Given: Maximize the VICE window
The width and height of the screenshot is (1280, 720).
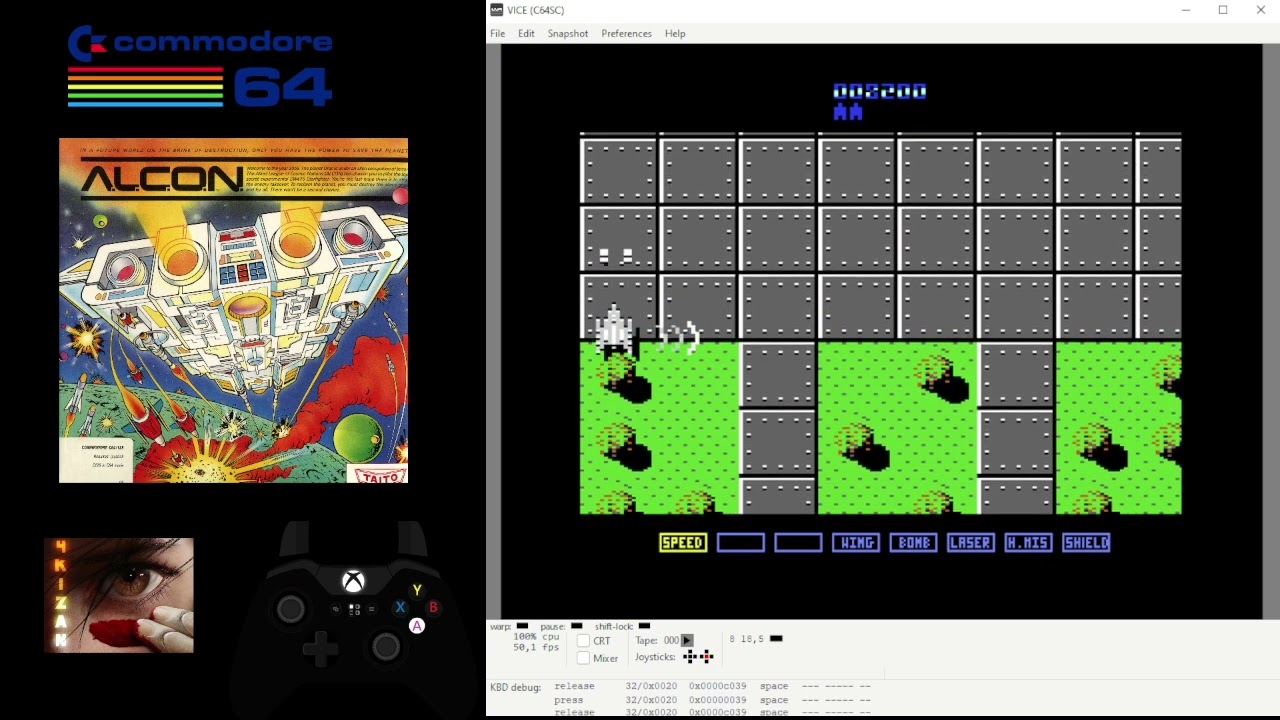Looking at the screenshot, I should click(1223, 10).
